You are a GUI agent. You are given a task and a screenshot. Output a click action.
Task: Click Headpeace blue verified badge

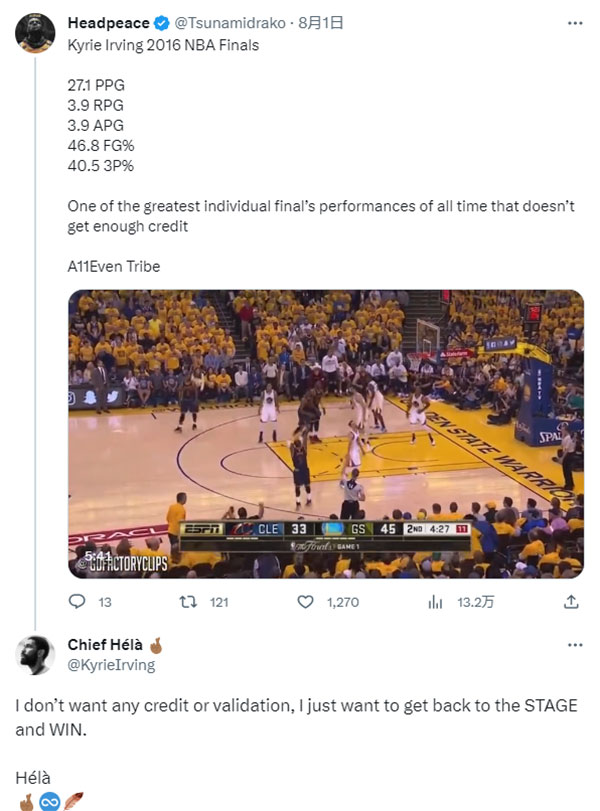(159, 23)
